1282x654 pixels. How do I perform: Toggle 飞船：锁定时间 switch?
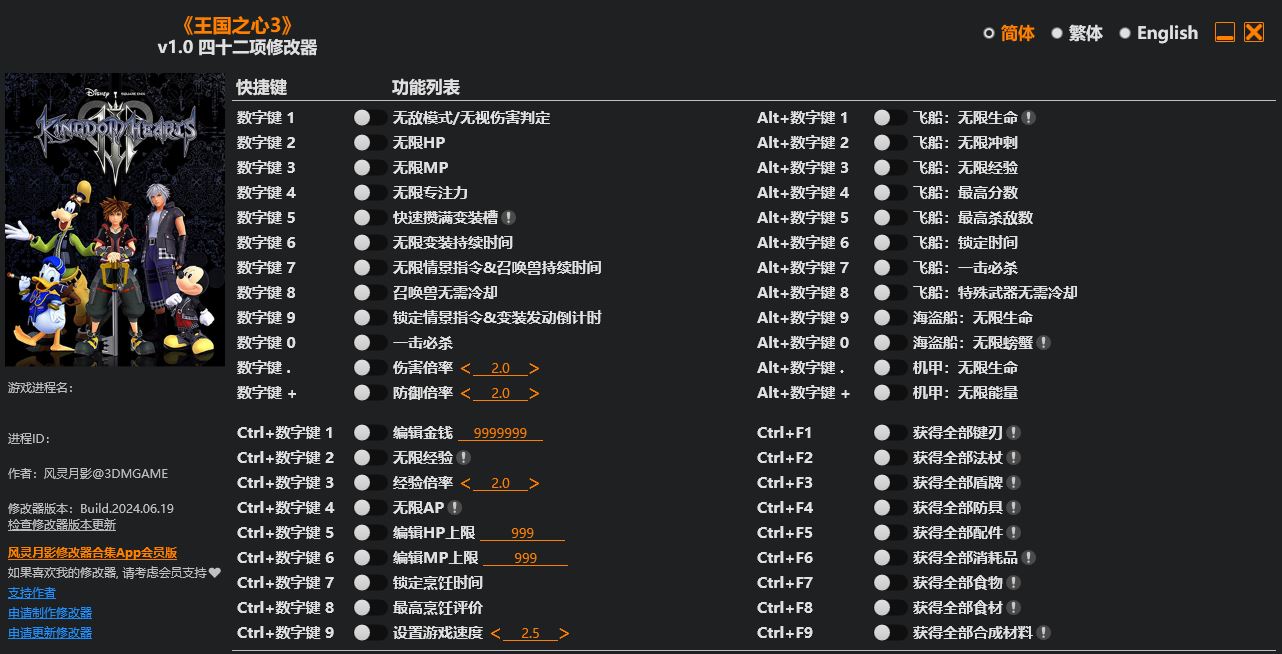(890, 243)
